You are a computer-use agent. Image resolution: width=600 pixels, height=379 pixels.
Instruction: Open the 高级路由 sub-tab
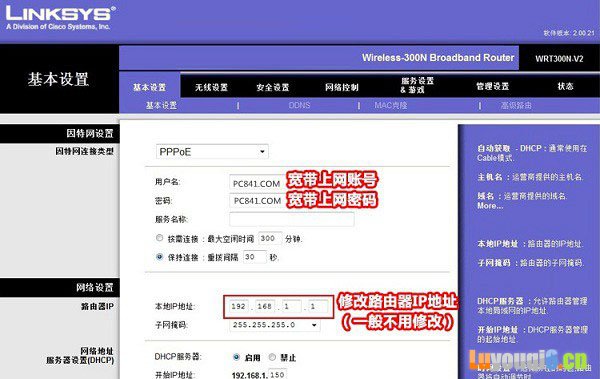(x=516, y=105)
